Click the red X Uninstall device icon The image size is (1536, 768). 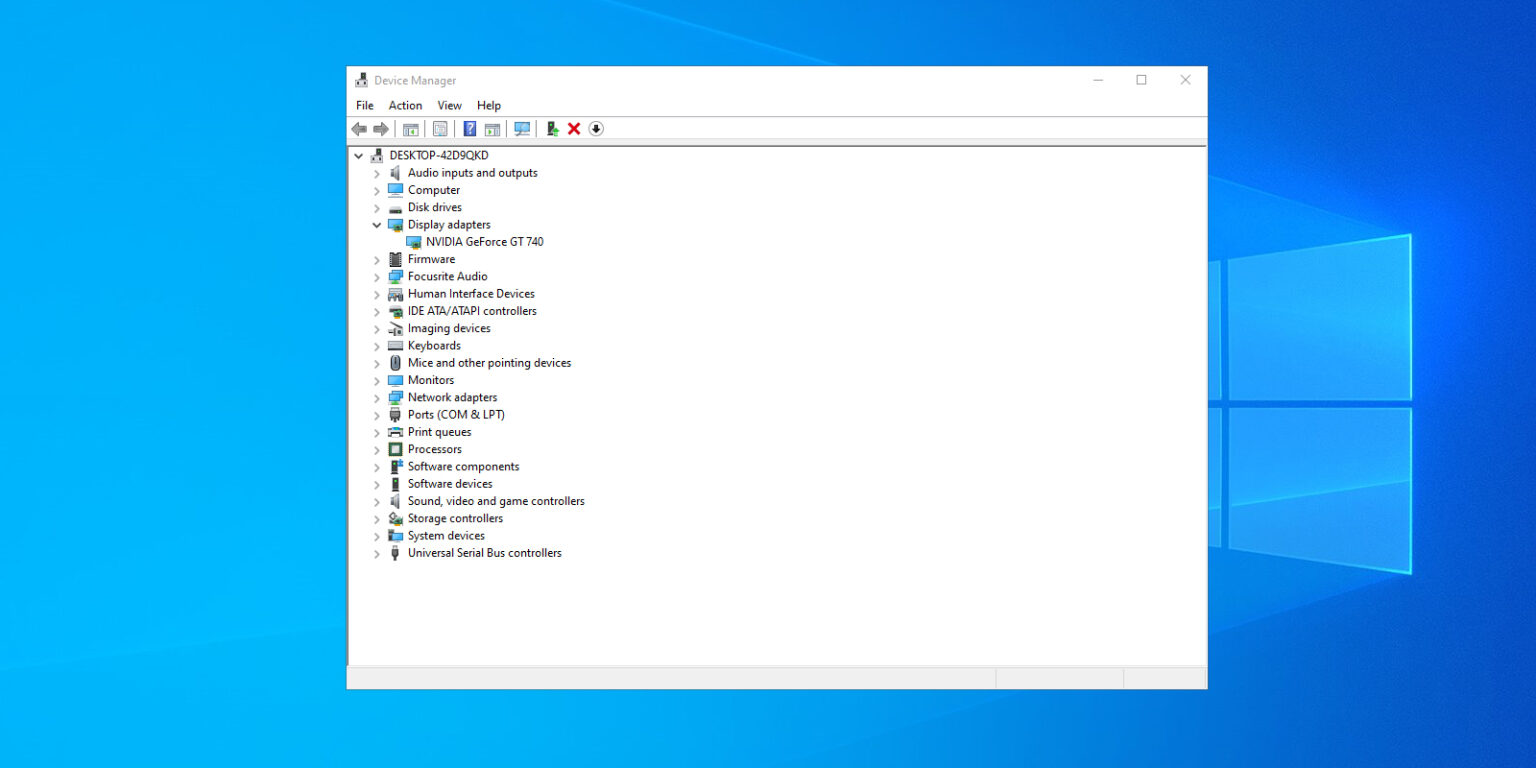click(574, 129)
